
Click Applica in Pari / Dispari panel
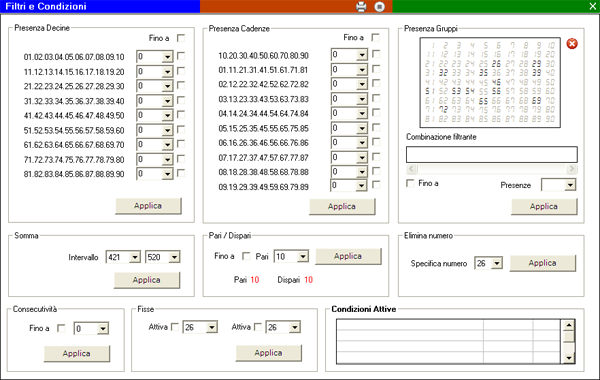348,256
